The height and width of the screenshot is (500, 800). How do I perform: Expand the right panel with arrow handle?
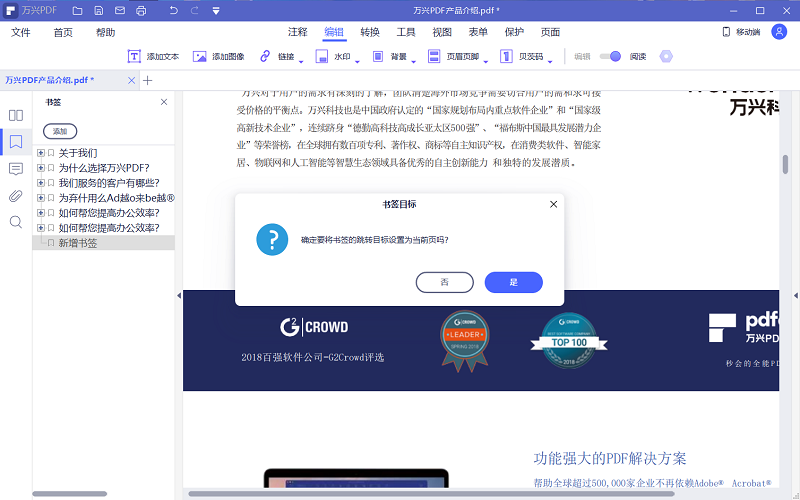coord(795,295)
